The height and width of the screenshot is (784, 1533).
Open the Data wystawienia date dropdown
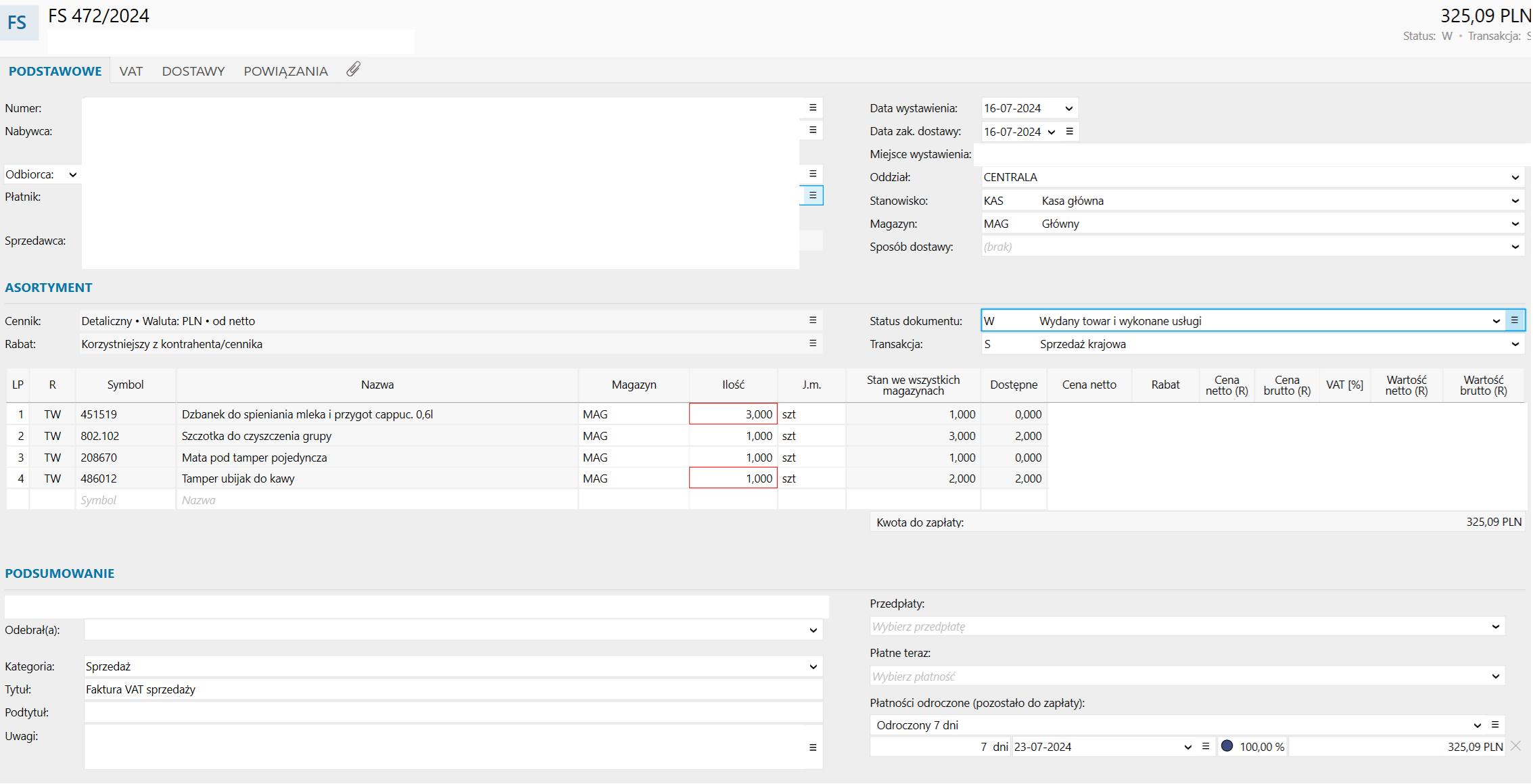coord(1068,108)
